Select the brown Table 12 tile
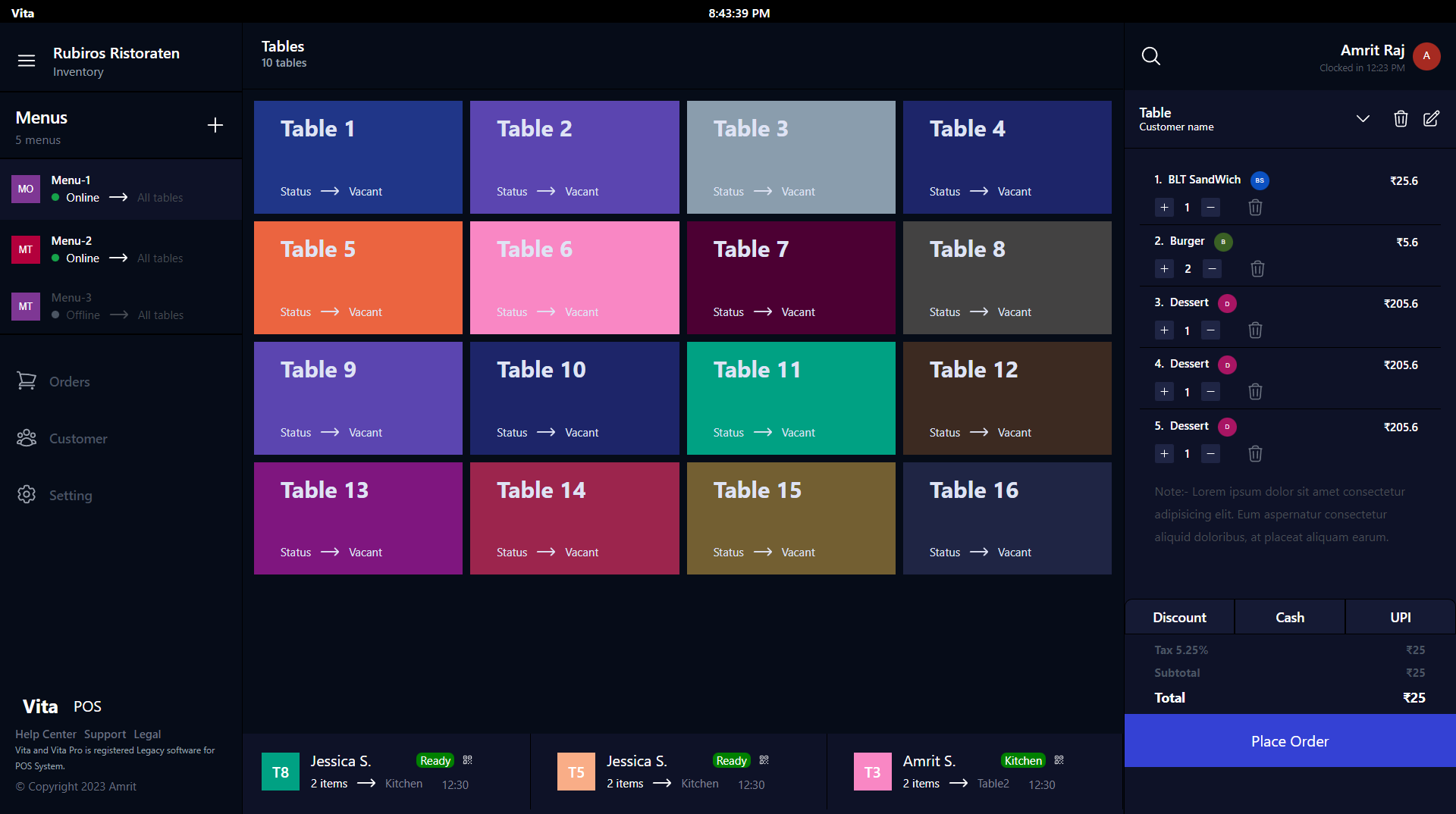The height and width of the screenshot is (814, 1456). (1007, 398)
